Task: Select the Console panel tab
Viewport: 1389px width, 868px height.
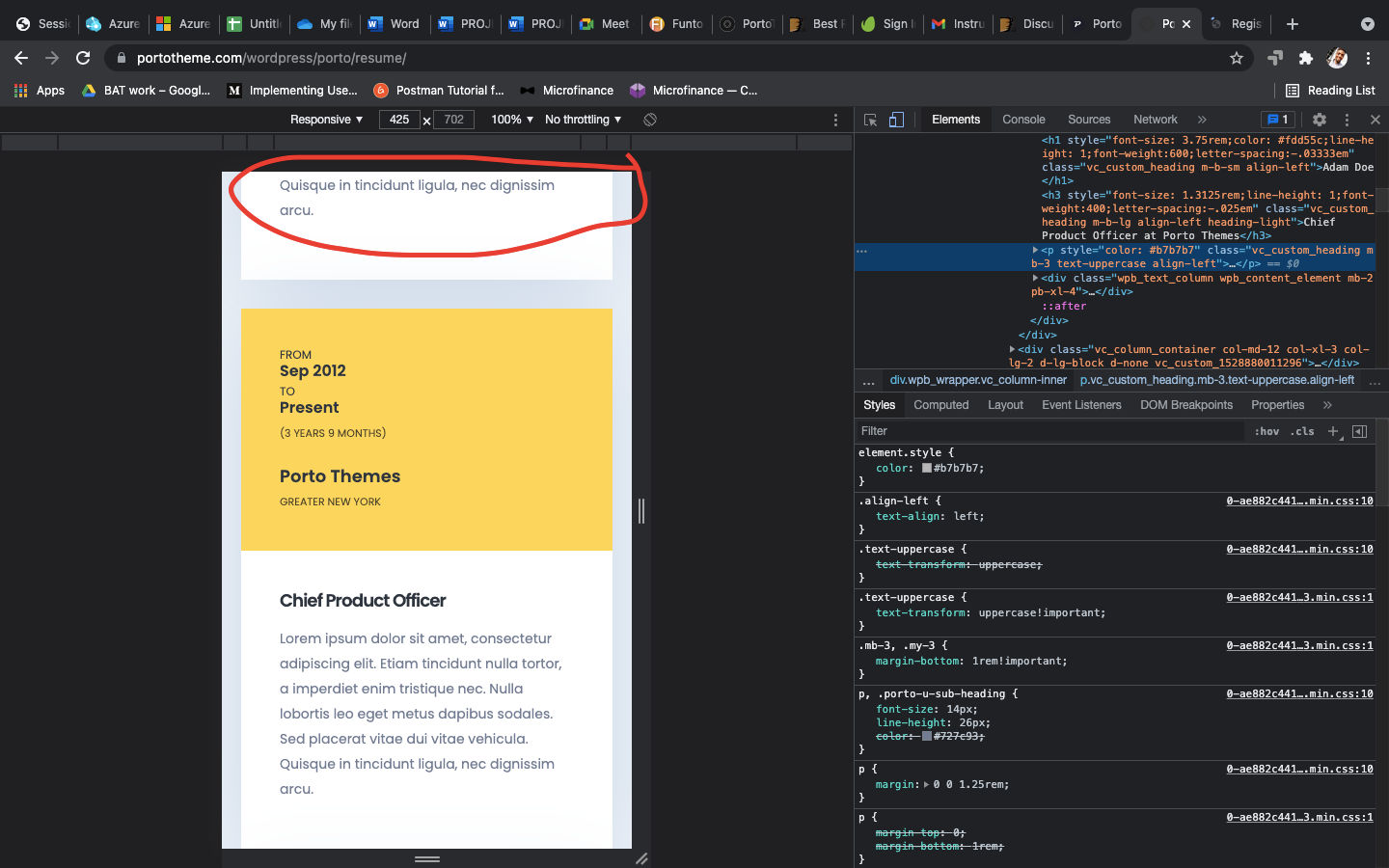Action: point(1023,120)
